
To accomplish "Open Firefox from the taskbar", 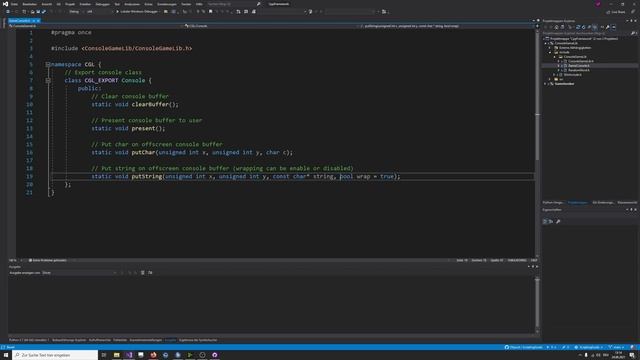I will [153, 355].
